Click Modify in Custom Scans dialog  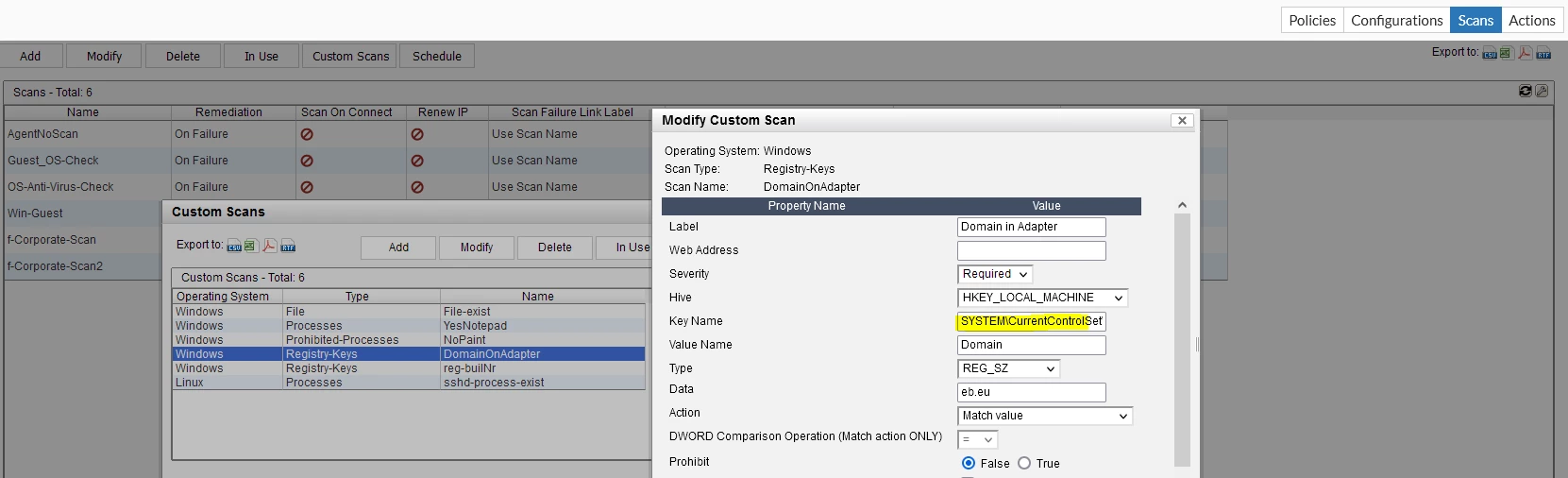point(477,248)
